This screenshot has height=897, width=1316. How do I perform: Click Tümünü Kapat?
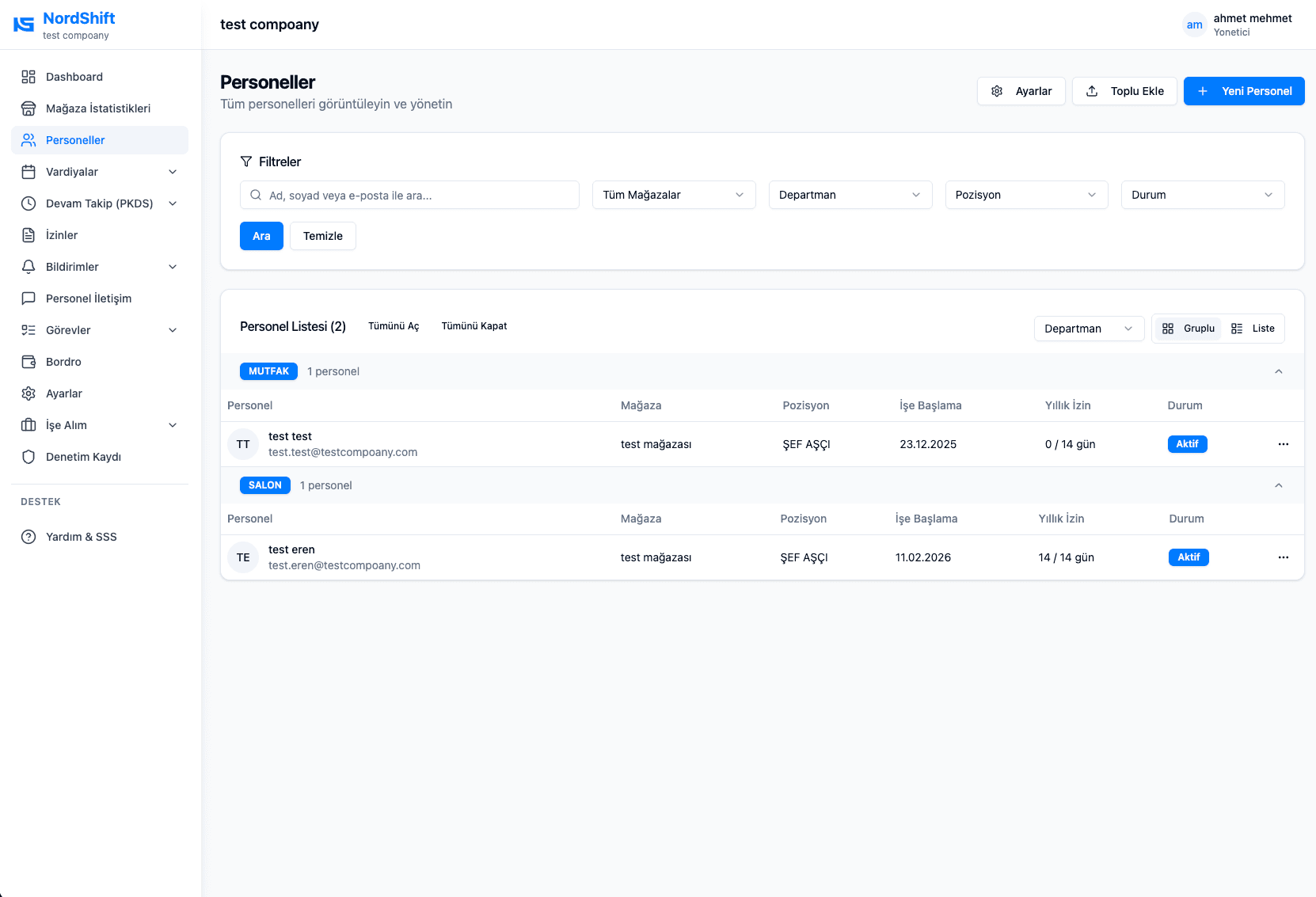(474, 326)
